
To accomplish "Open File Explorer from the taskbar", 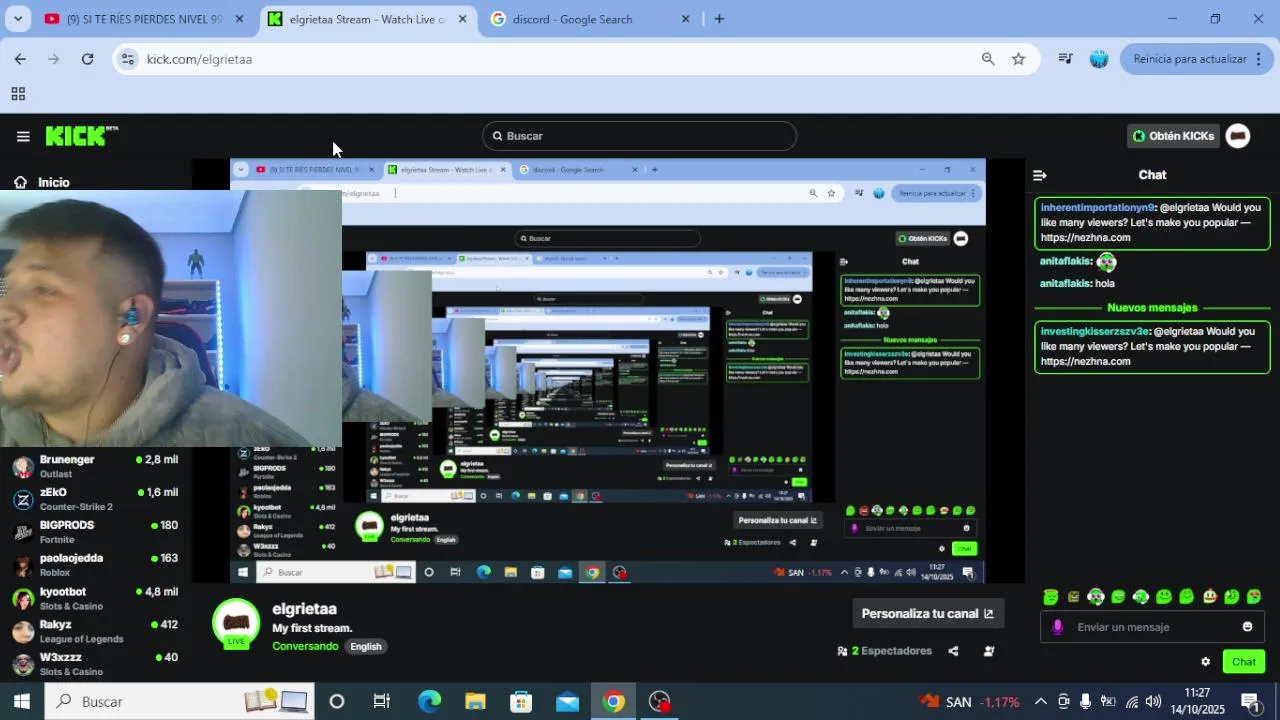I will [475, 702].
